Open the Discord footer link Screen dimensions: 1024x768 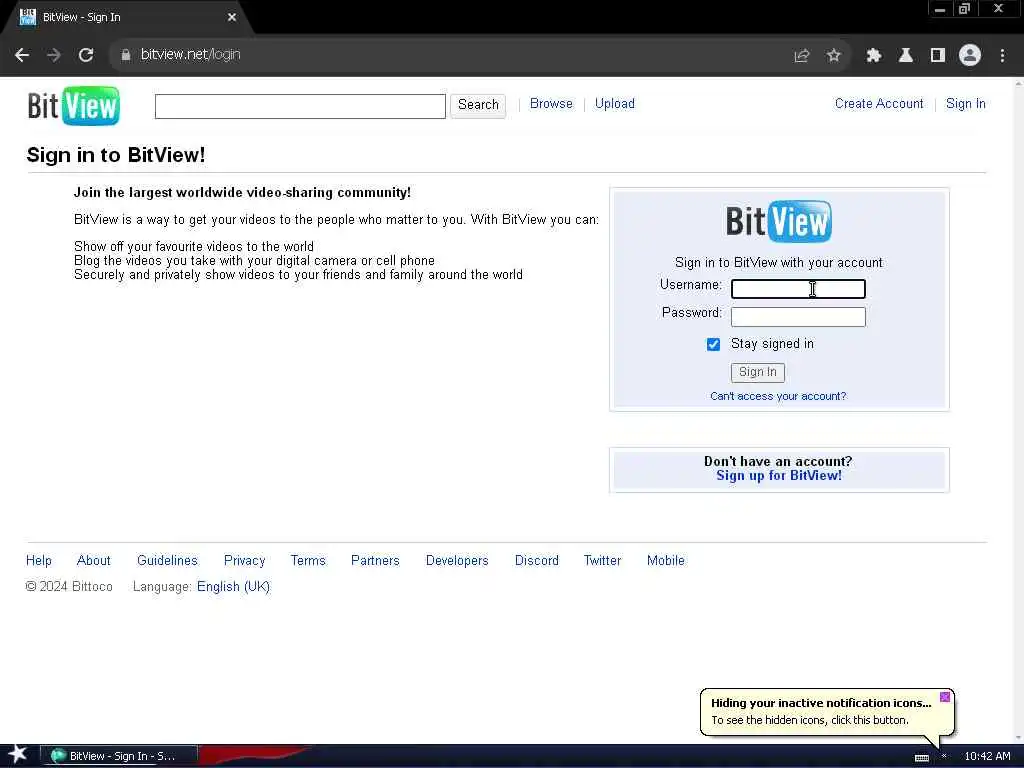536,560
